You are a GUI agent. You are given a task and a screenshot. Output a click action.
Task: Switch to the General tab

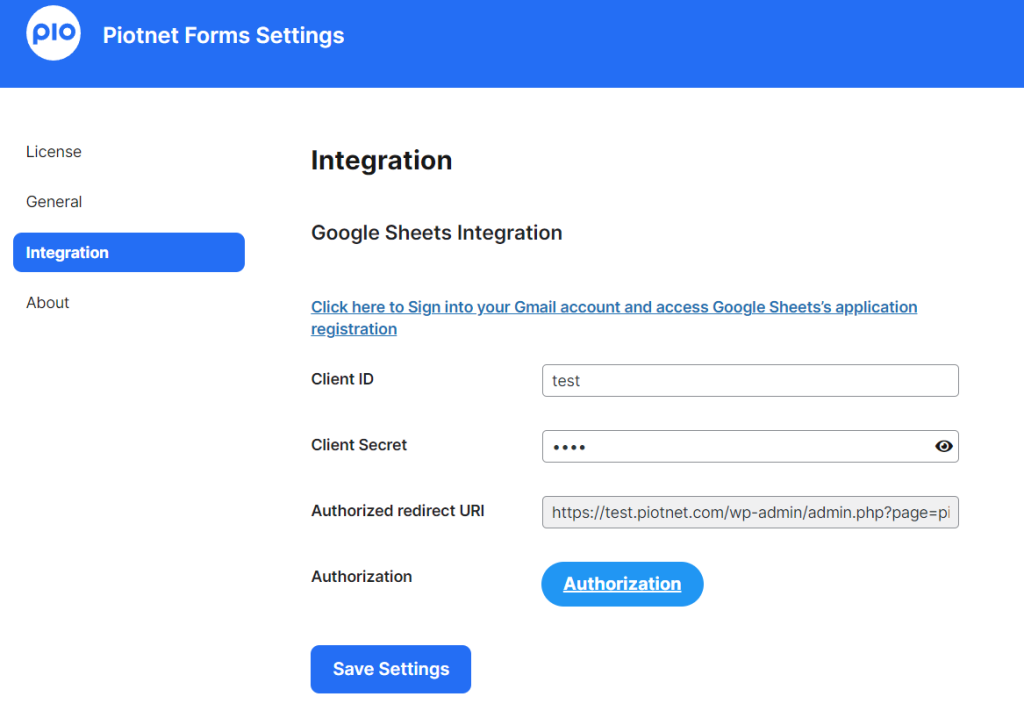point(54,202)
